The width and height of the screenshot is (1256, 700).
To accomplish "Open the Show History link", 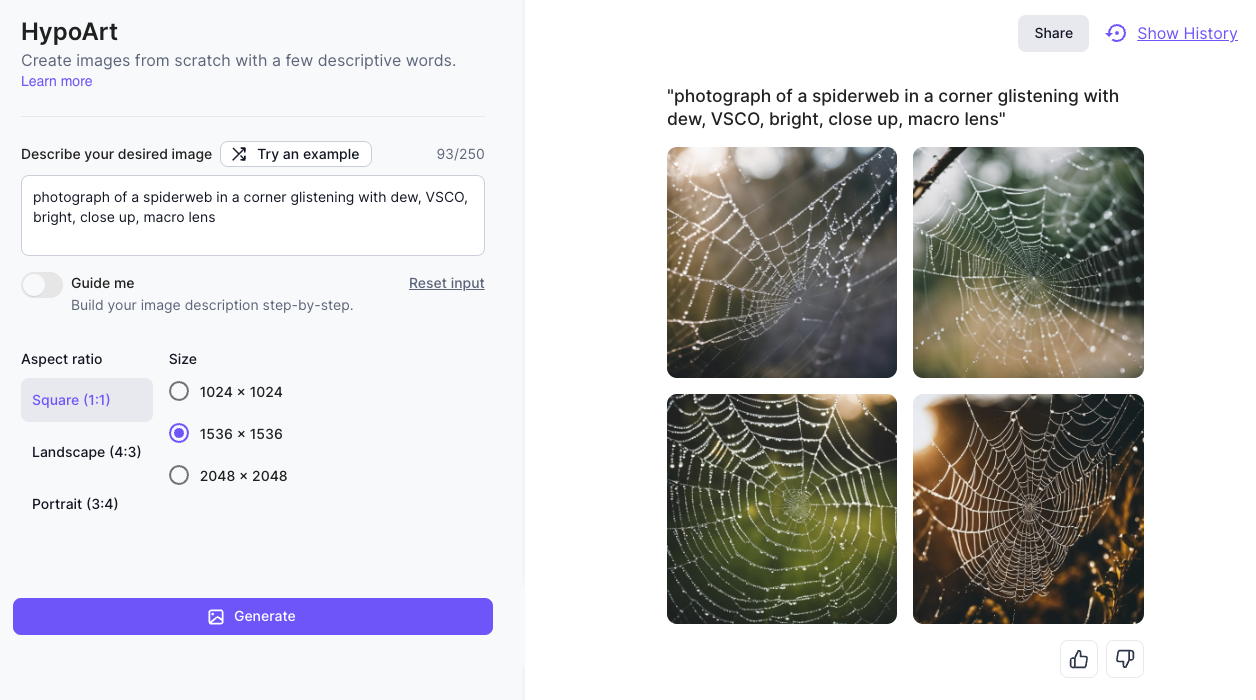I will [x=1187, y=33].
